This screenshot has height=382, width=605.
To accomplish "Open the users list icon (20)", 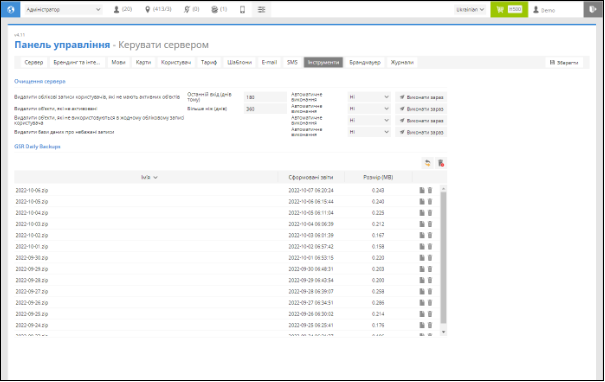I will (122, 10).
